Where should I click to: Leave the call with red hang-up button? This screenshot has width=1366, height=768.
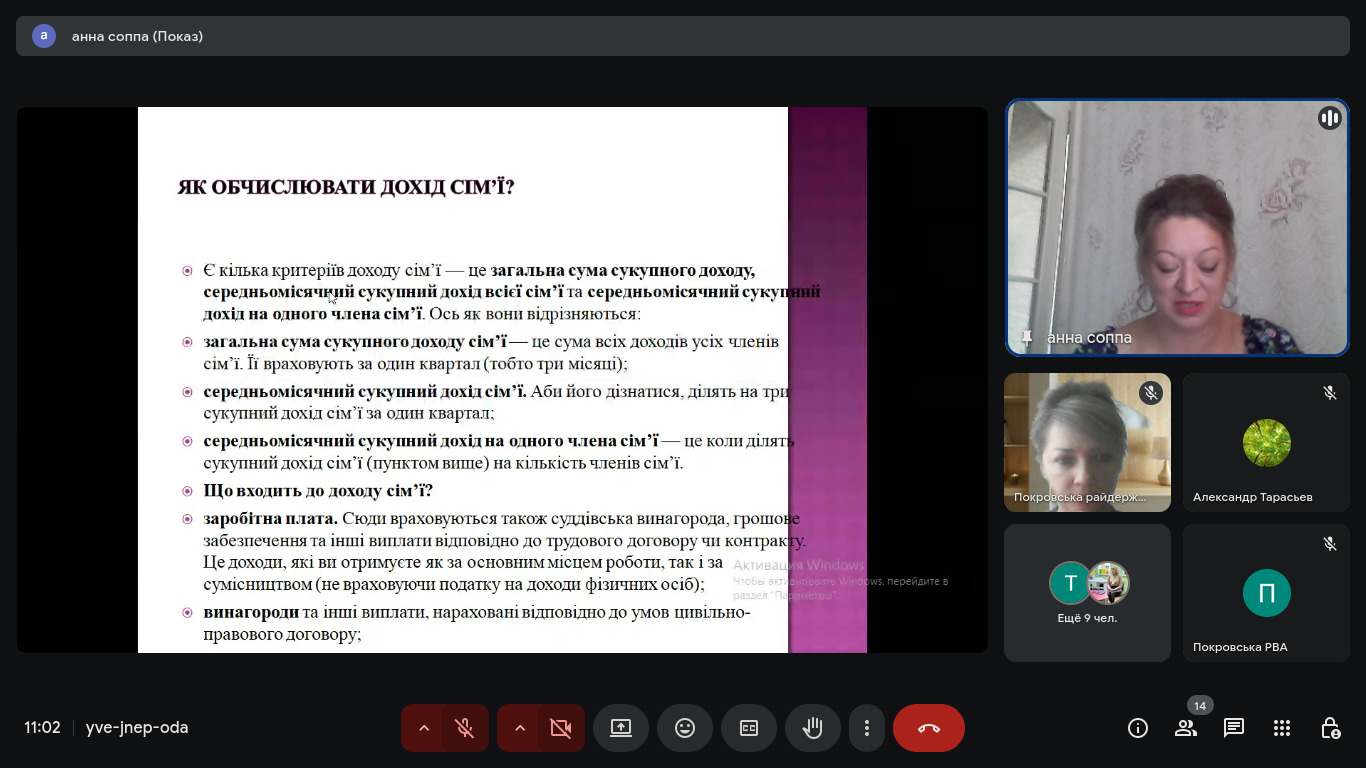(928, 728)
